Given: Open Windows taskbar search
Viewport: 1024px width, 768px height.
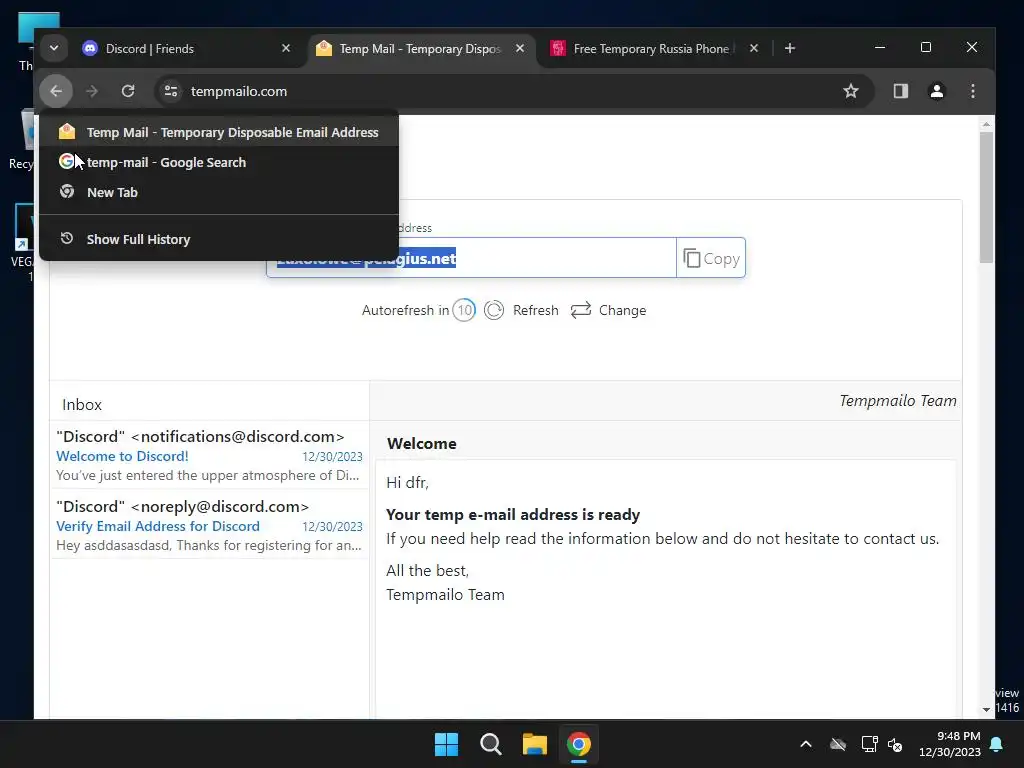Looking at the screenshot, I should click(490, 744).
